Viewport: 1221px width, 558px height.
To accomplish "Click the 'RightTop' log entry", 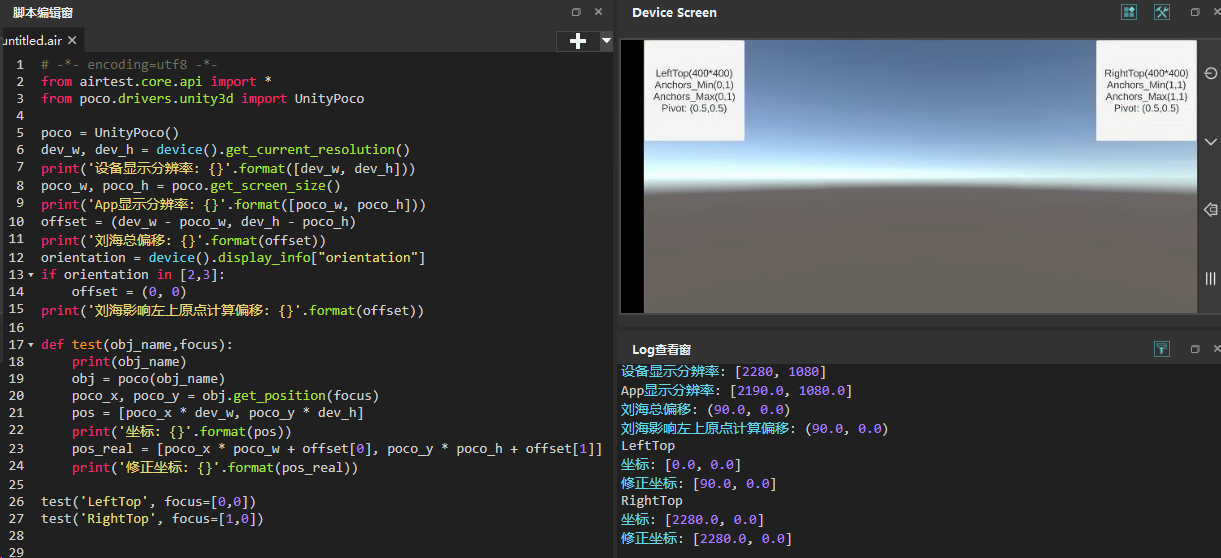I will pyautogui.click(x=652, y=501).
